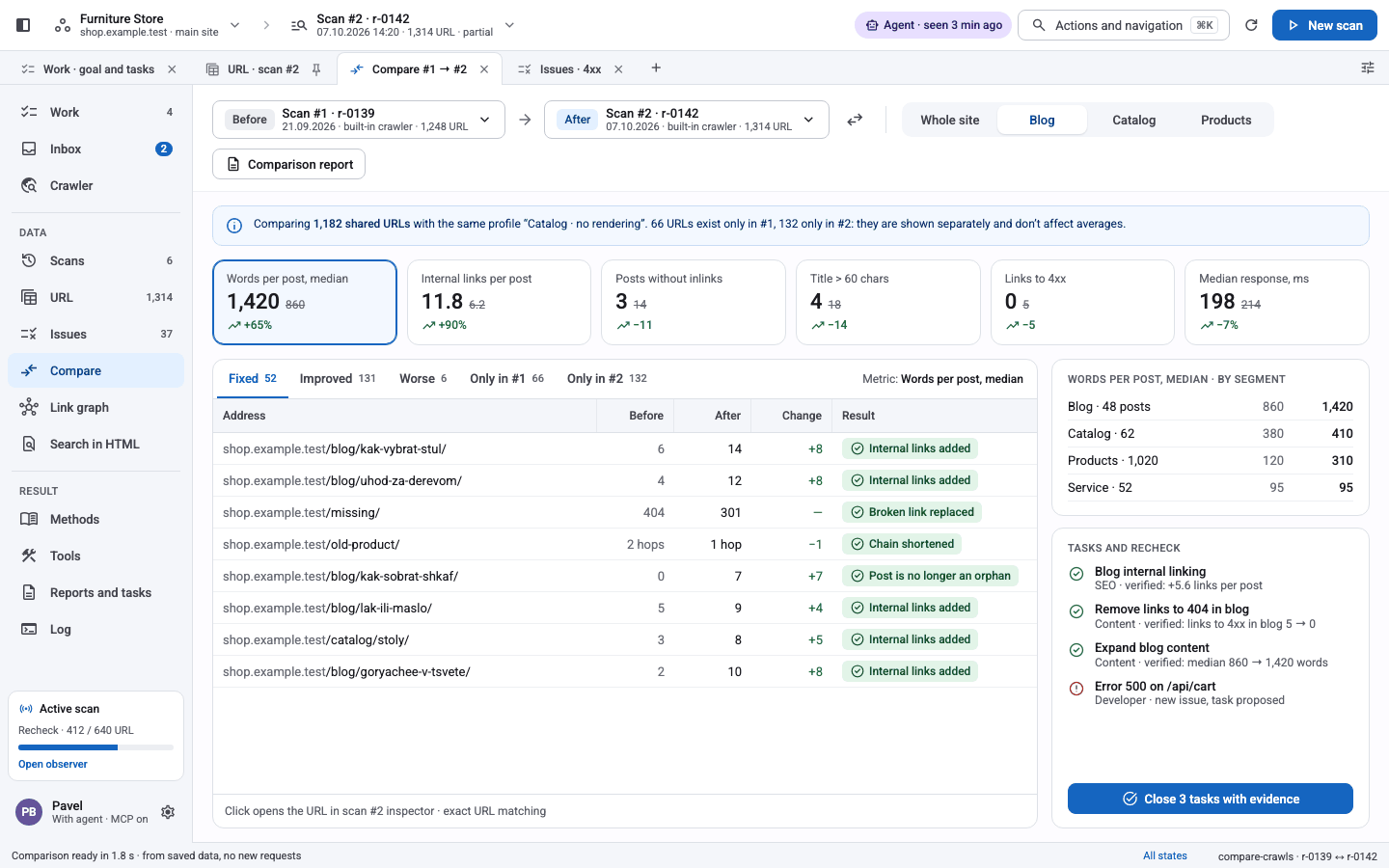Open settings gear next to Pavel
The image size is (1389, 868).
point(168,812)
